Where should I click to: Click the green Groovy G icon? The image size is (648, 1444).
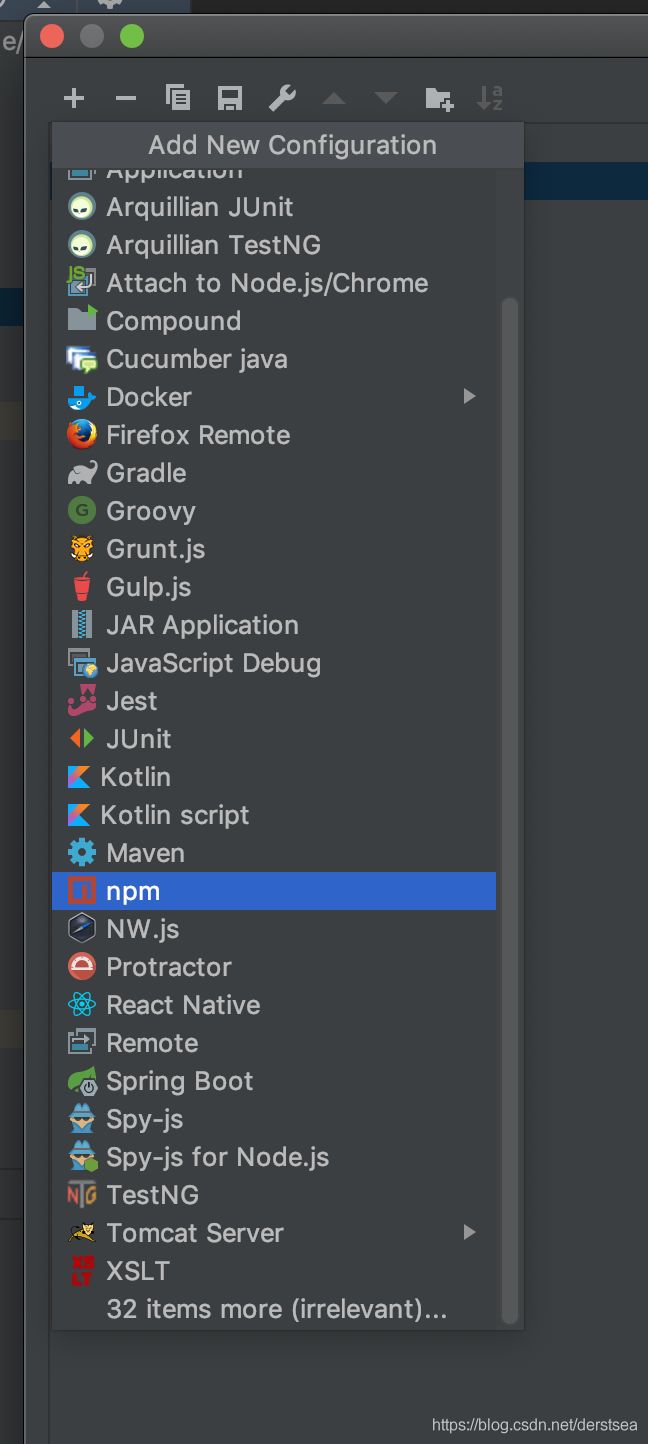click(81, 511)
